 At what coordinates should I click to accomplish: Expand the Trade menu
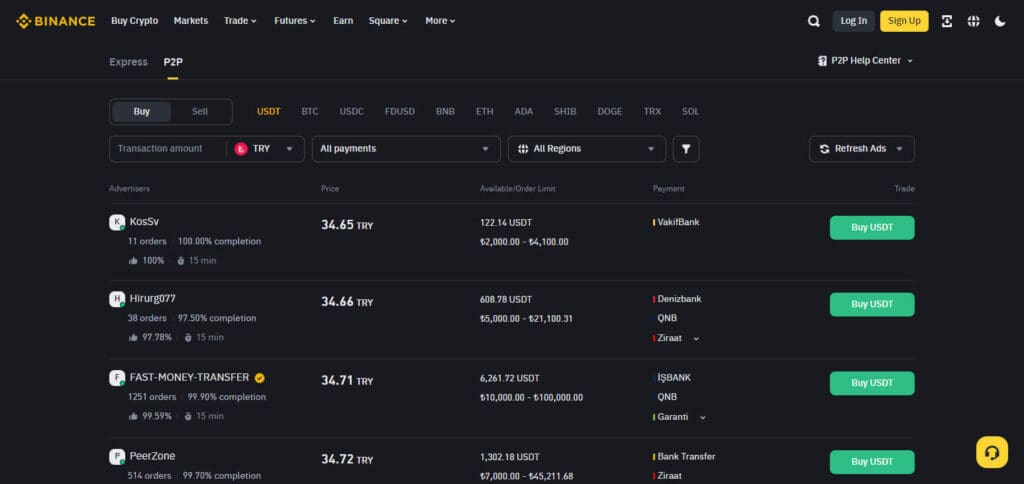pyautogui.click(x=240, y=21)
